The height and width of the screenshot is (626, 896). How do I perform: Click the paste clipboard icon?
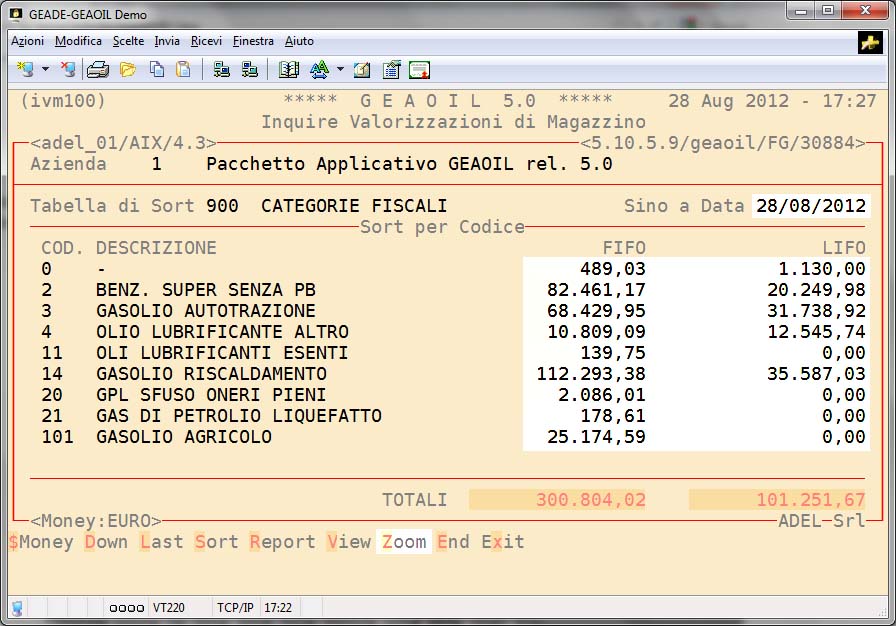pos(183,69)
